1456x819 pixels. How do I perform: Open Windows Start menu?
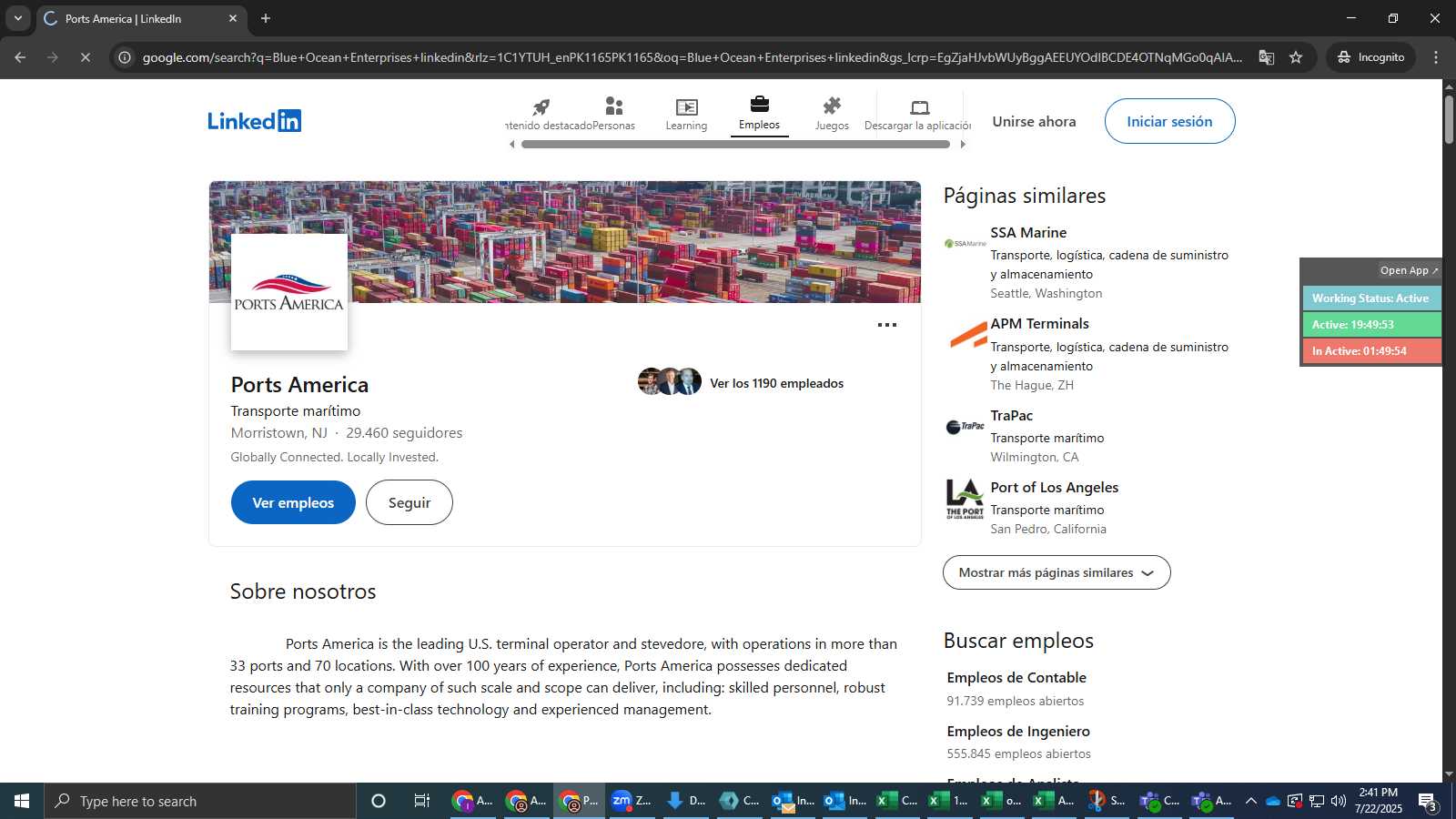pos(22,801)
